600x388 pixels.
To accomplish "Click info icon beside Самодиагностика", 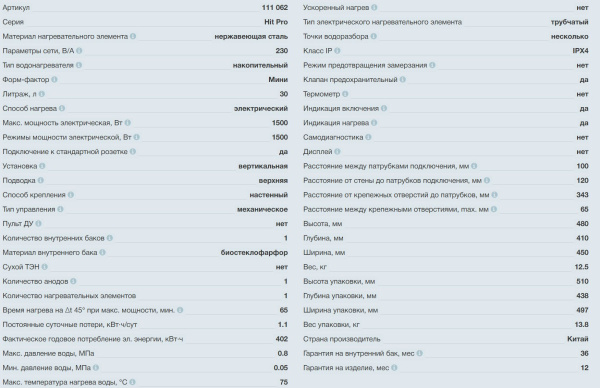I will (368, 137).
